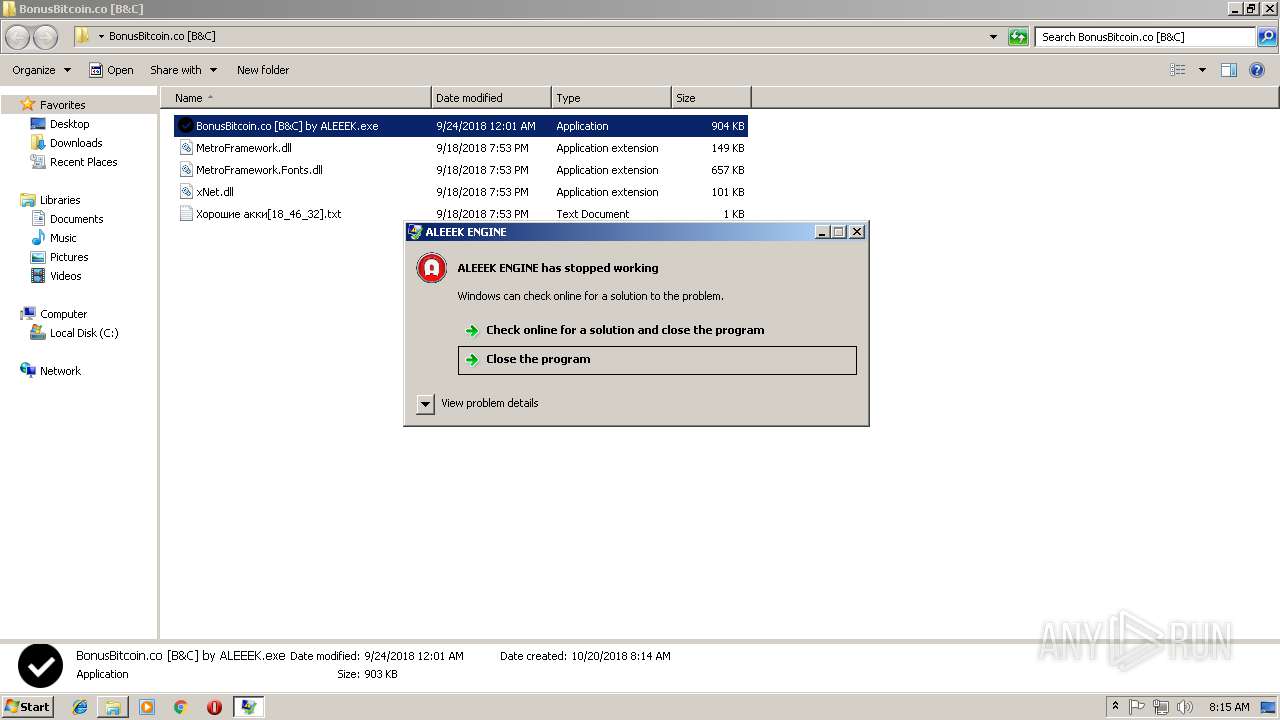The height and width of the screenshot is (720, 1280).
Task: Toggle the preview pane
Action: pos(1229,70)
